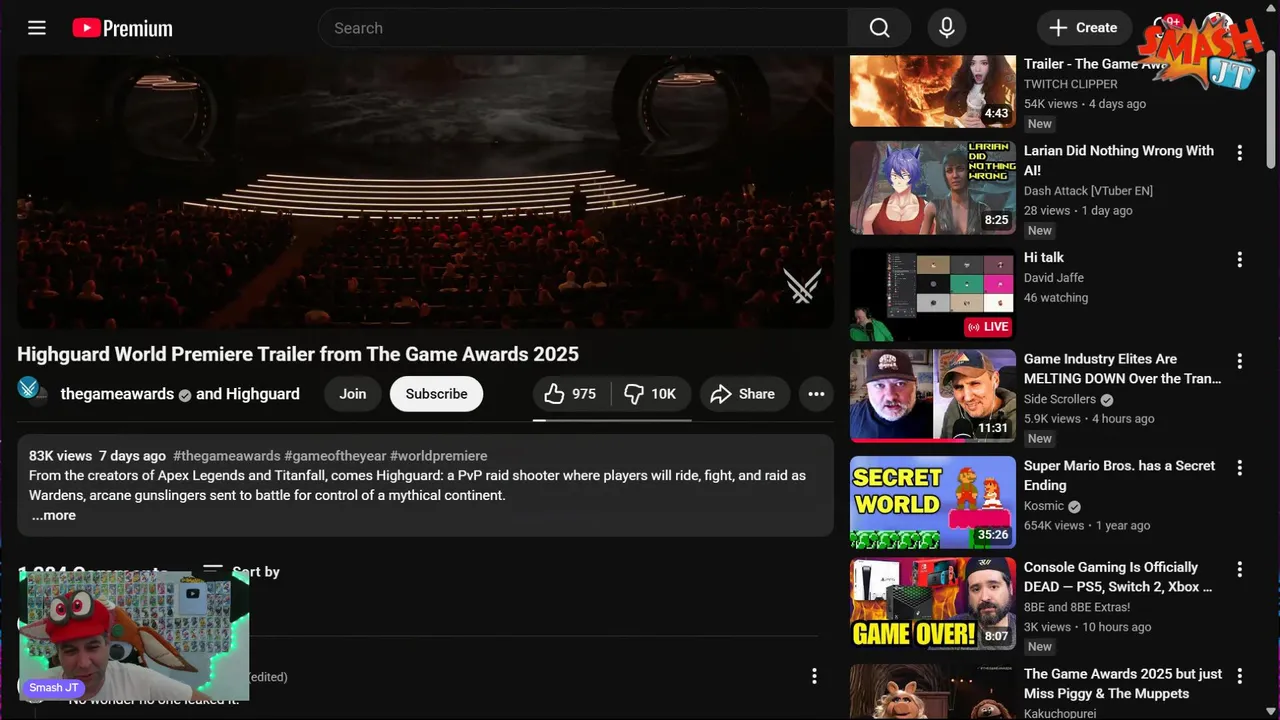This screenshot has height=720, width=1280.
Task: Open title 'Larian Did Nothing Wrong With AI!'
Action: (x=1119, y=160)
